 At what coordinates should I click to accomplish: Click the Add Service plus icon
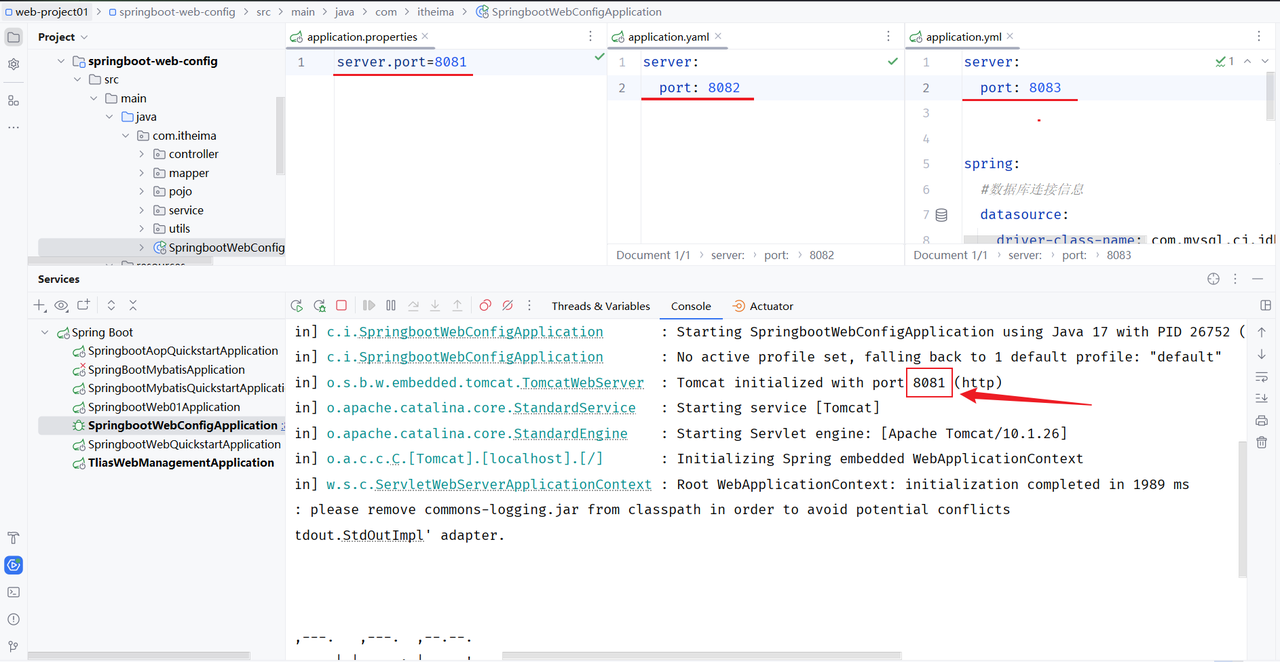40,305
